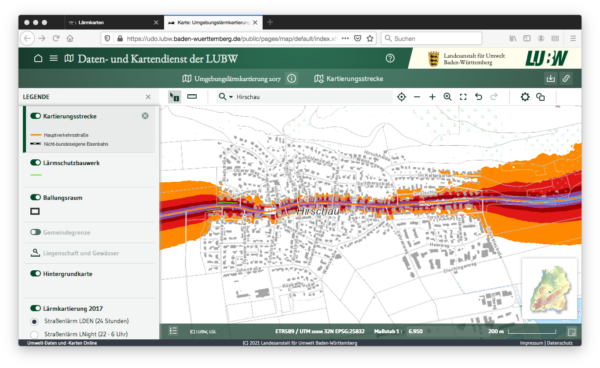
Task: Click the download icon in green bar
Action: [550, 78]
